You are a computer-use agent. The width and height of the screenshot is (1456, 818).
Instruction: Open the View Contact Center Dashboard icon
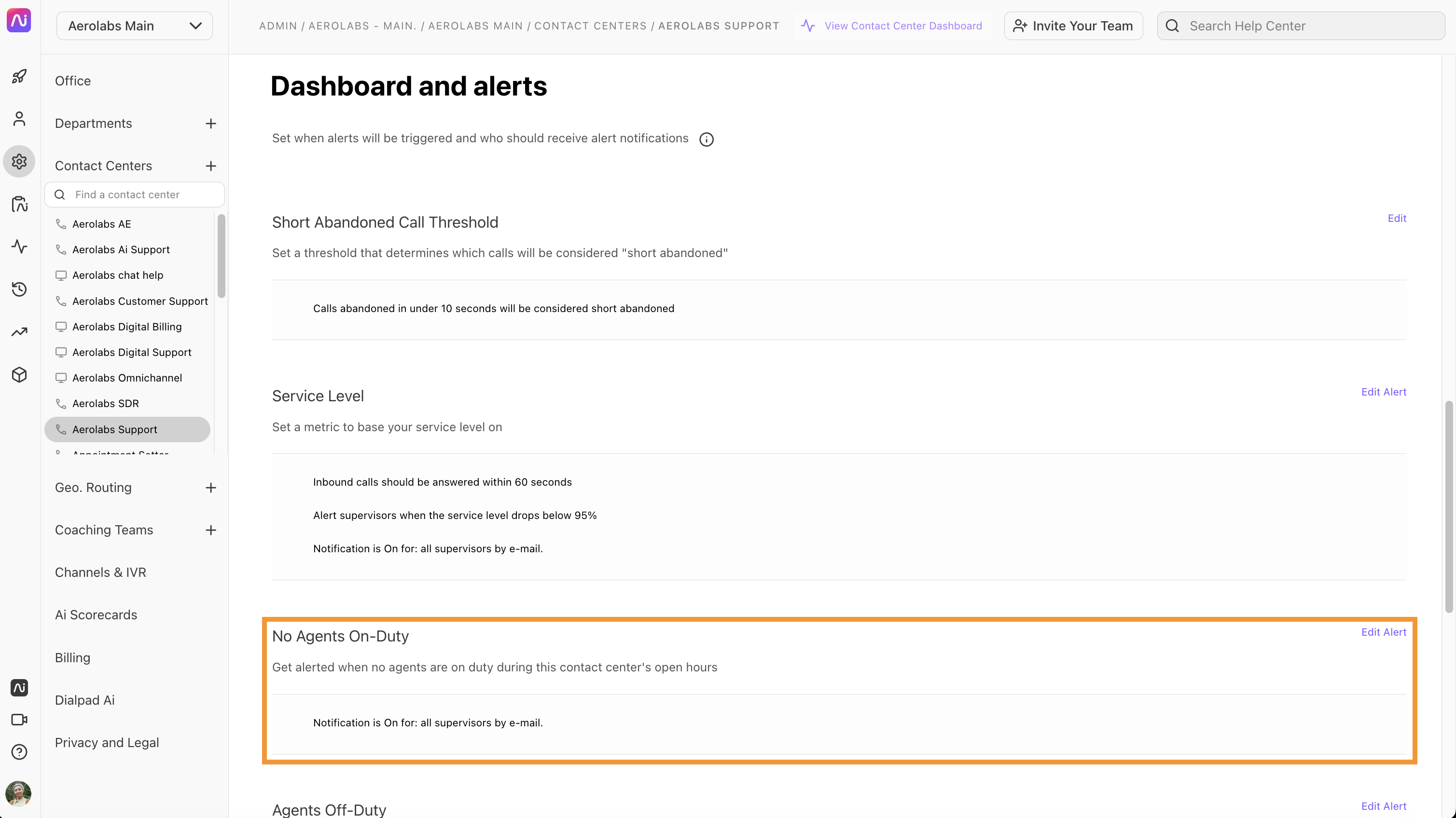[809, 25]
